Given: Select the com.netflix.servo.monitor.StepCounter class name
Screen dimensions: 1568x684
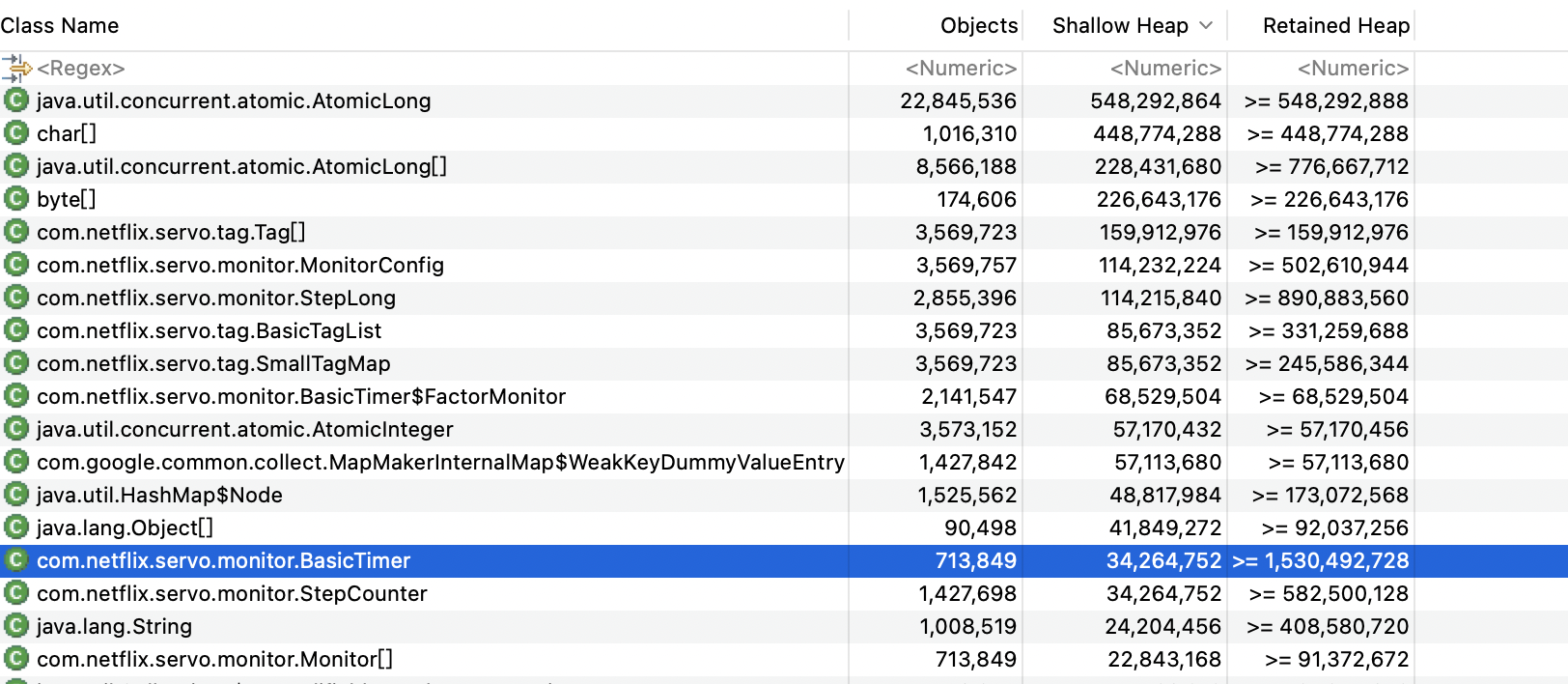Looking at the screenshot, I should click(x=232, y=593).
